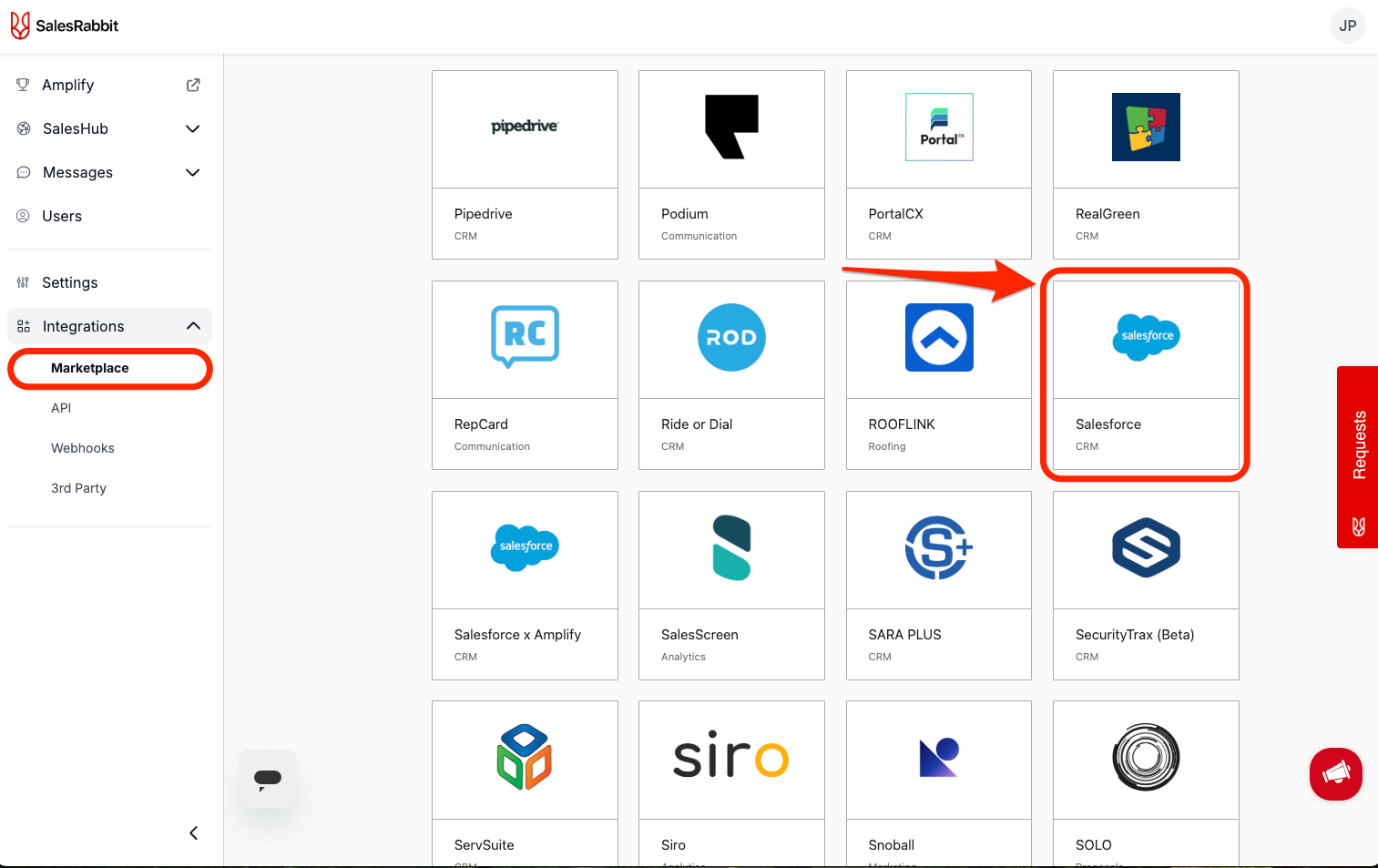
Task: Click the Communication label under Podium
Action: click(x=699, y=236)
